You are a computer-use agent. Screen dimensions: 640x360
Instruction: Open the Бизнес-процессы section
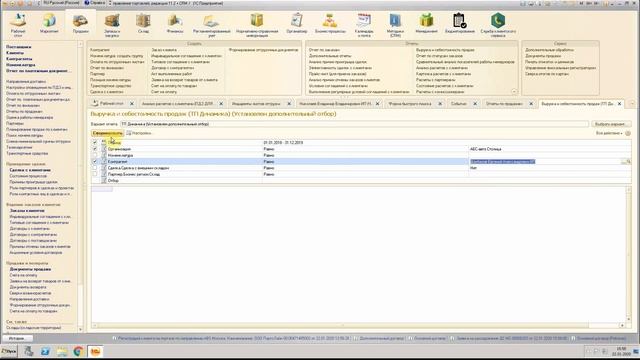click(330, 23)
